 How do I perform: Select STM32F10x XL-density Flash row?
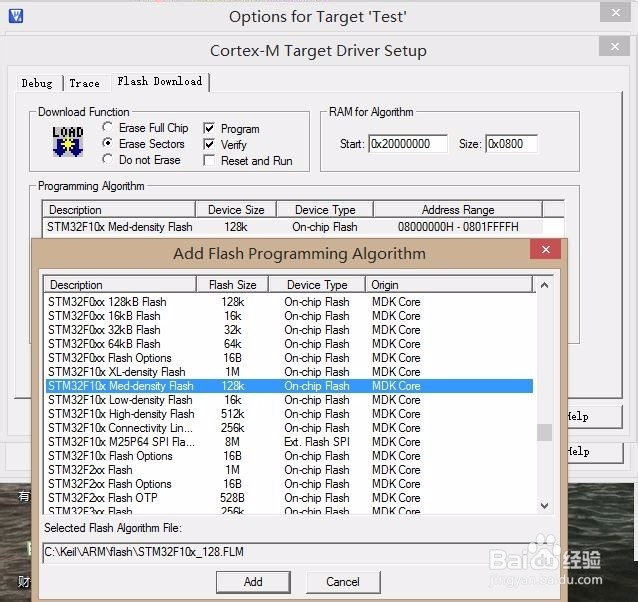(289, 372)
